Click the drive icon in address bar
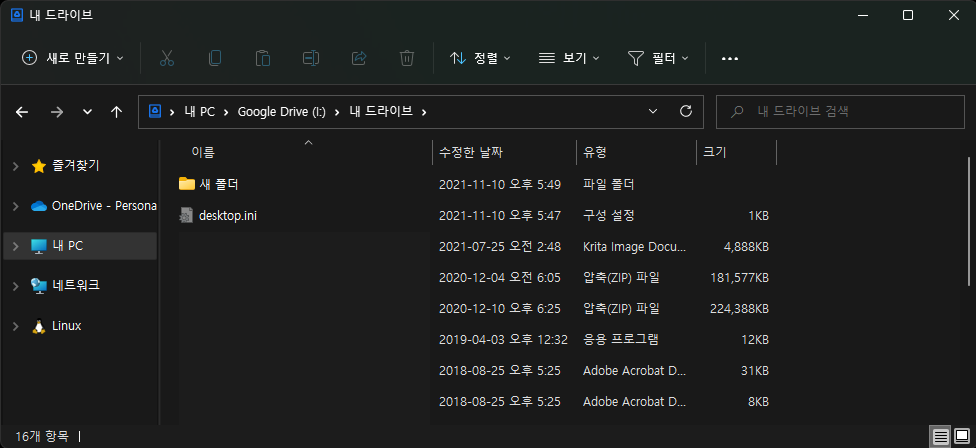The height and width of the screenshot is (448, 976). [x=154, y=111]
